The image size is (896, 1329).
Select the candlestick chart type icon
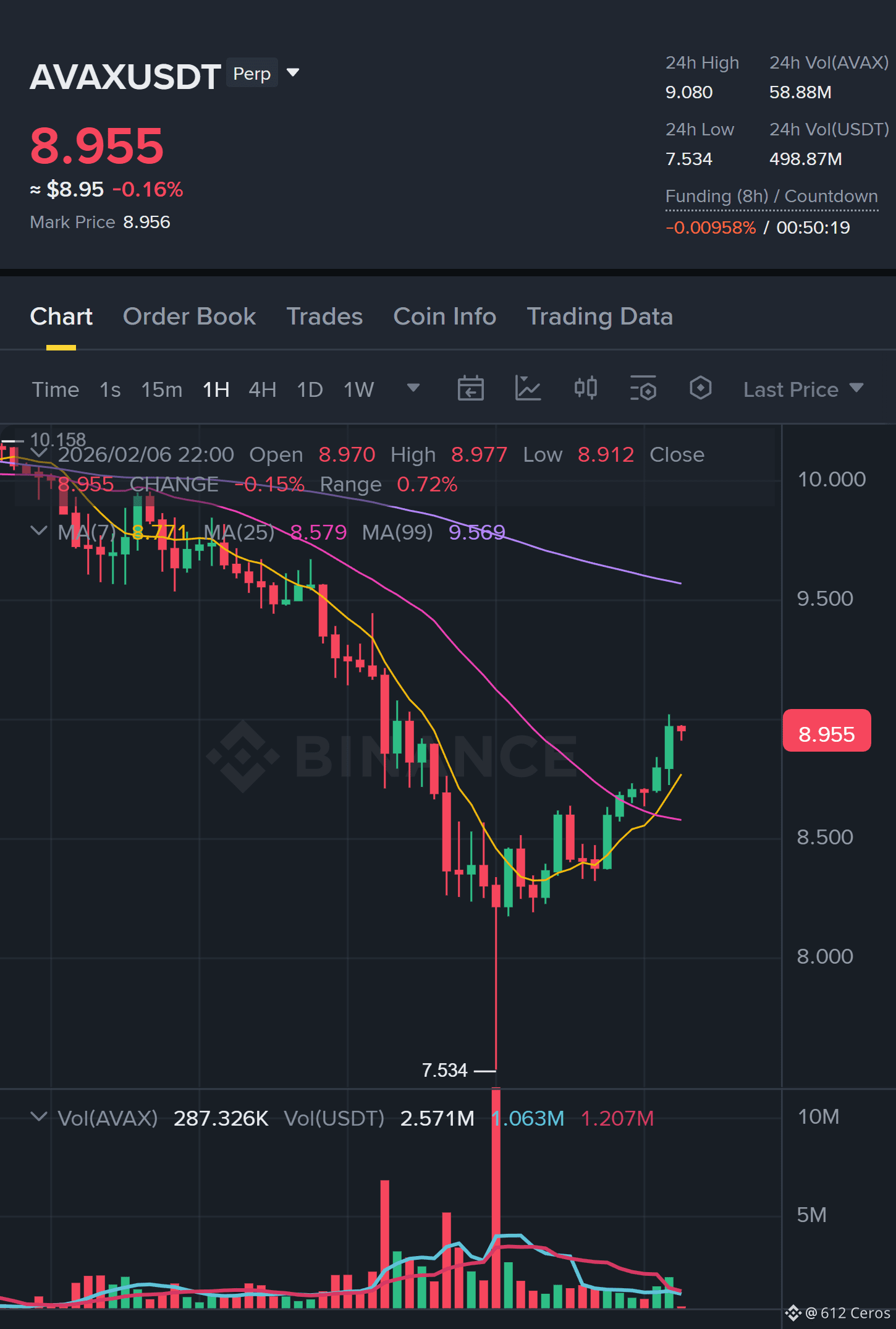[x=585, y=388]
